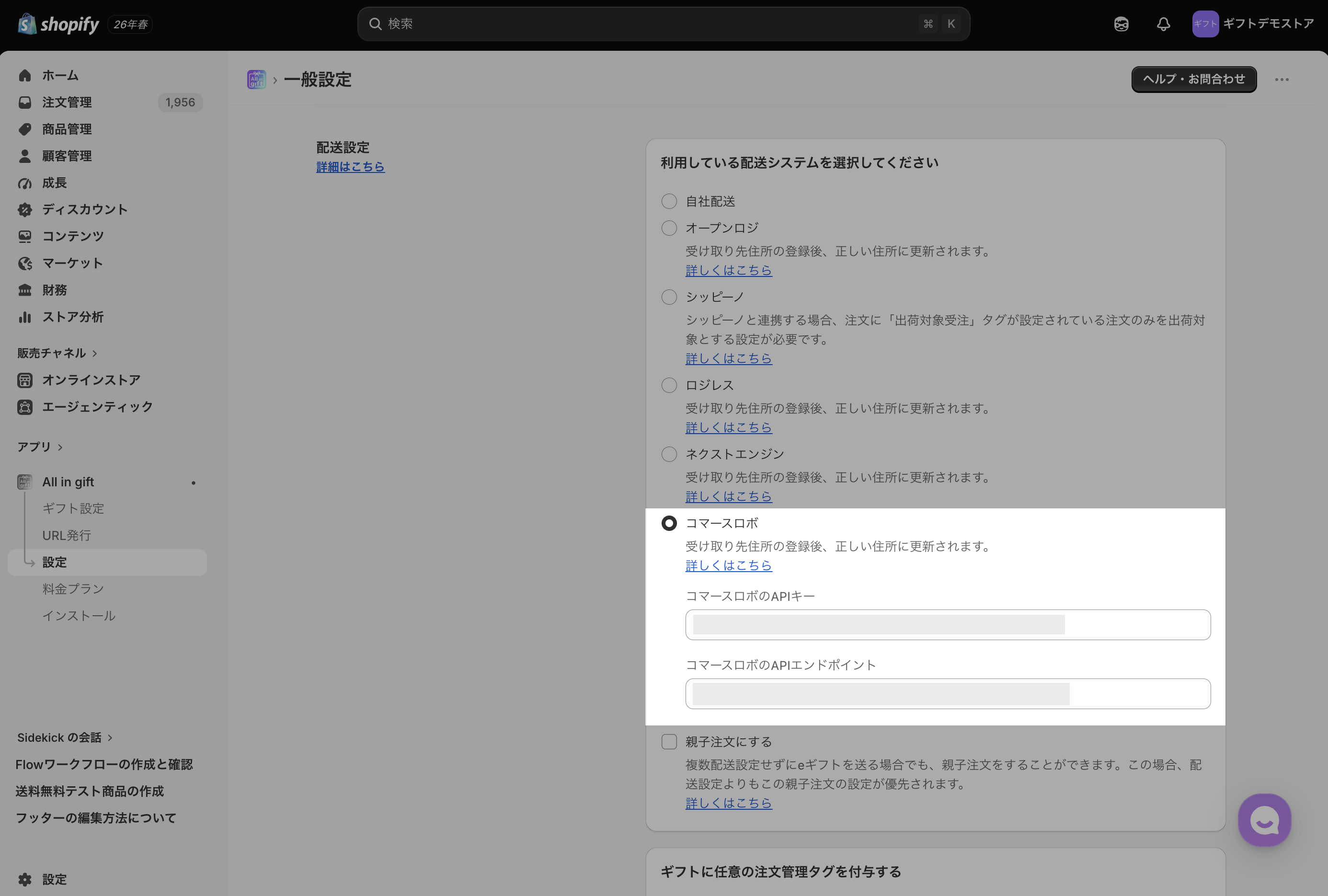Open the 詳細はこちら link under 配送設定
The width and height of the screenshot is (1328, 896).
[x=350, y=167]
